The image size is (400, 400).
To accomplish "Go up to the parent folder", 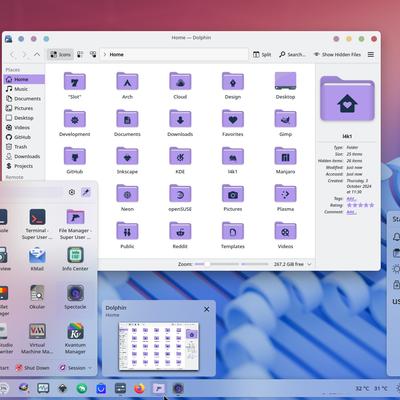I will click(37, 54).
